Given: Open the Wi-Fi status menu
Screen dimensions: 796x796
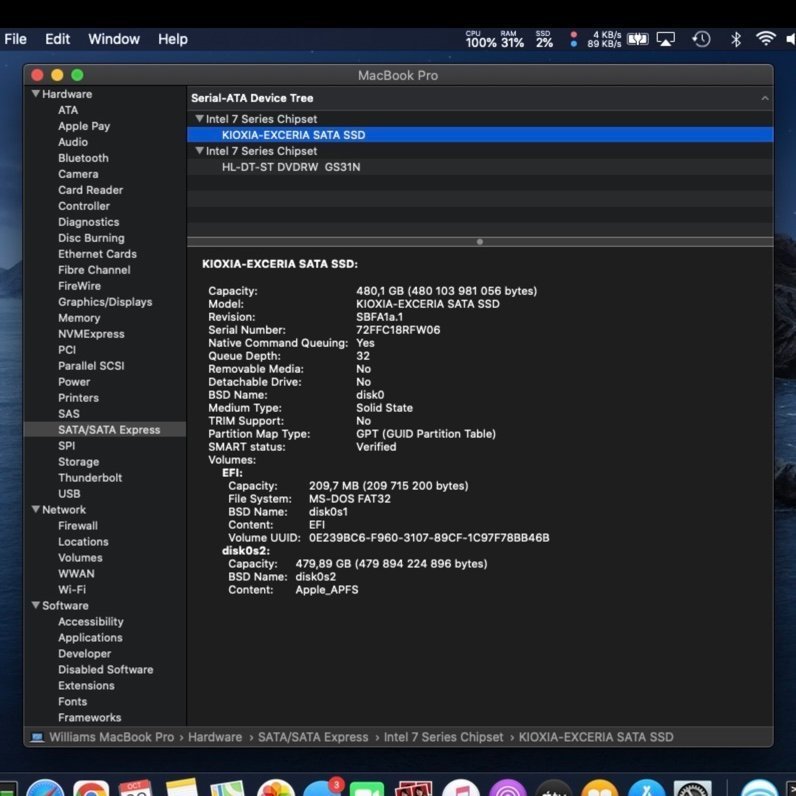Looking at the screenshot, I should 766,39.
